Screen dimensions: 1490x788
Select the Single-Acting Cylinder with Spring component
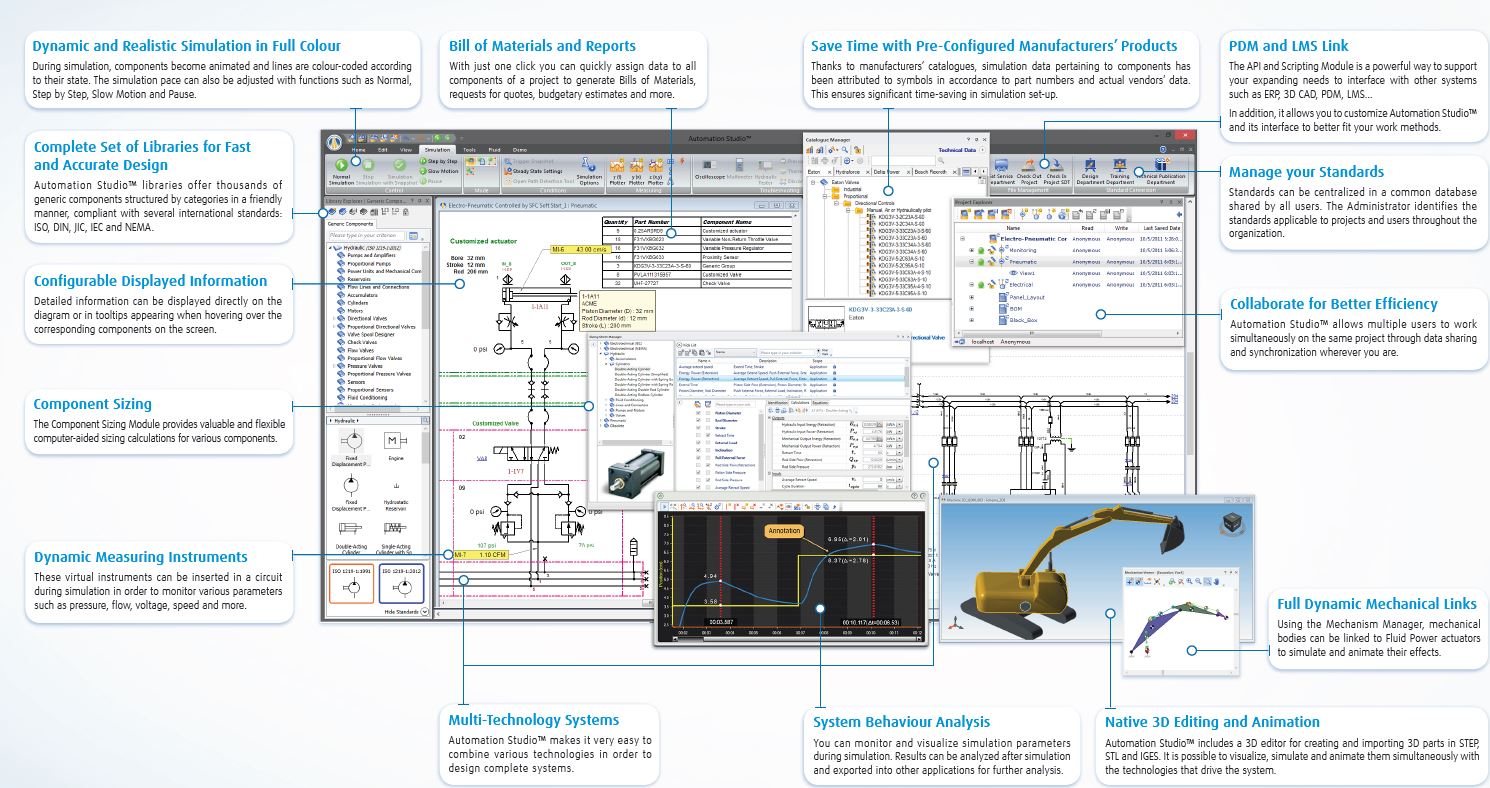(x=394, y=536)
